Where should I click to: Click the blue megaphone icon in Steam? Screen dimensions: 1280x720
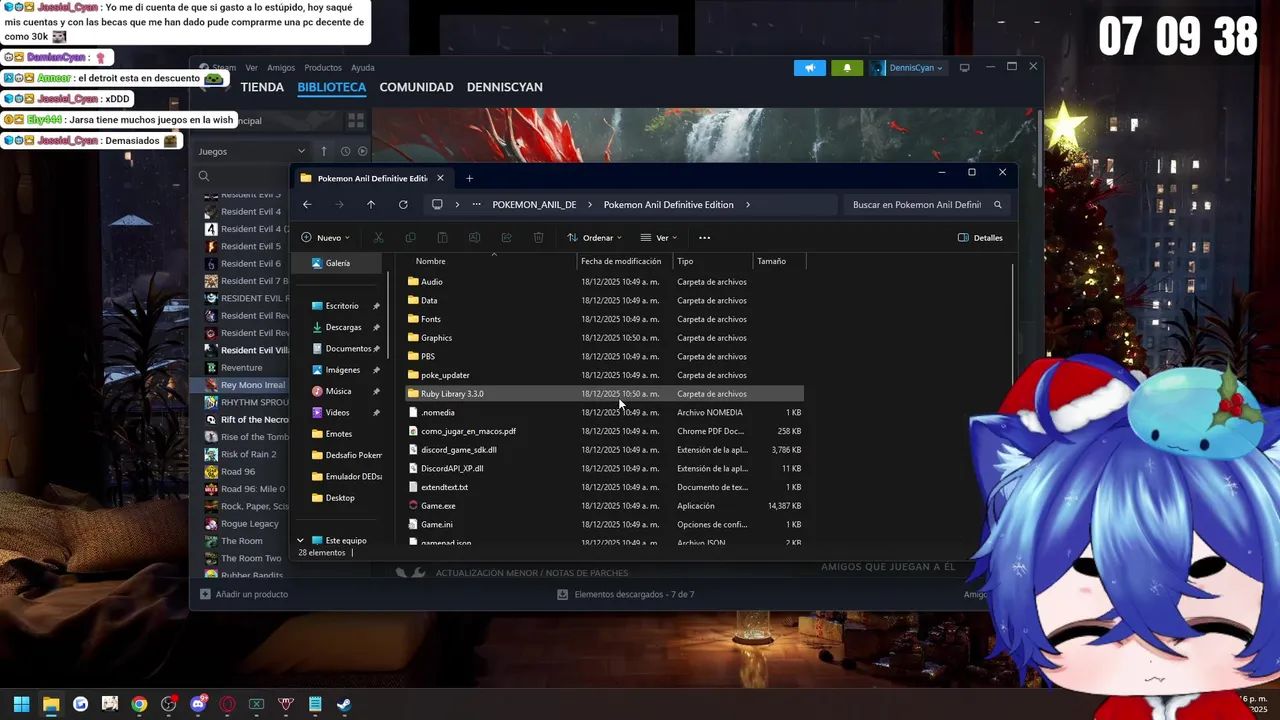point(810,67)
